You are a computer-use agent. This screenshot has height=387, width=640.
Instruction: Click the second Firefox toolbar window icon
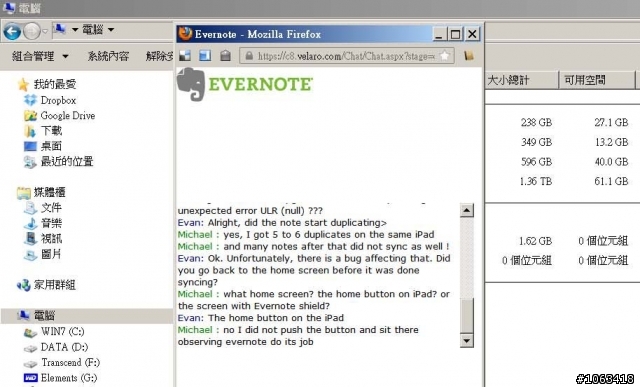205,56
